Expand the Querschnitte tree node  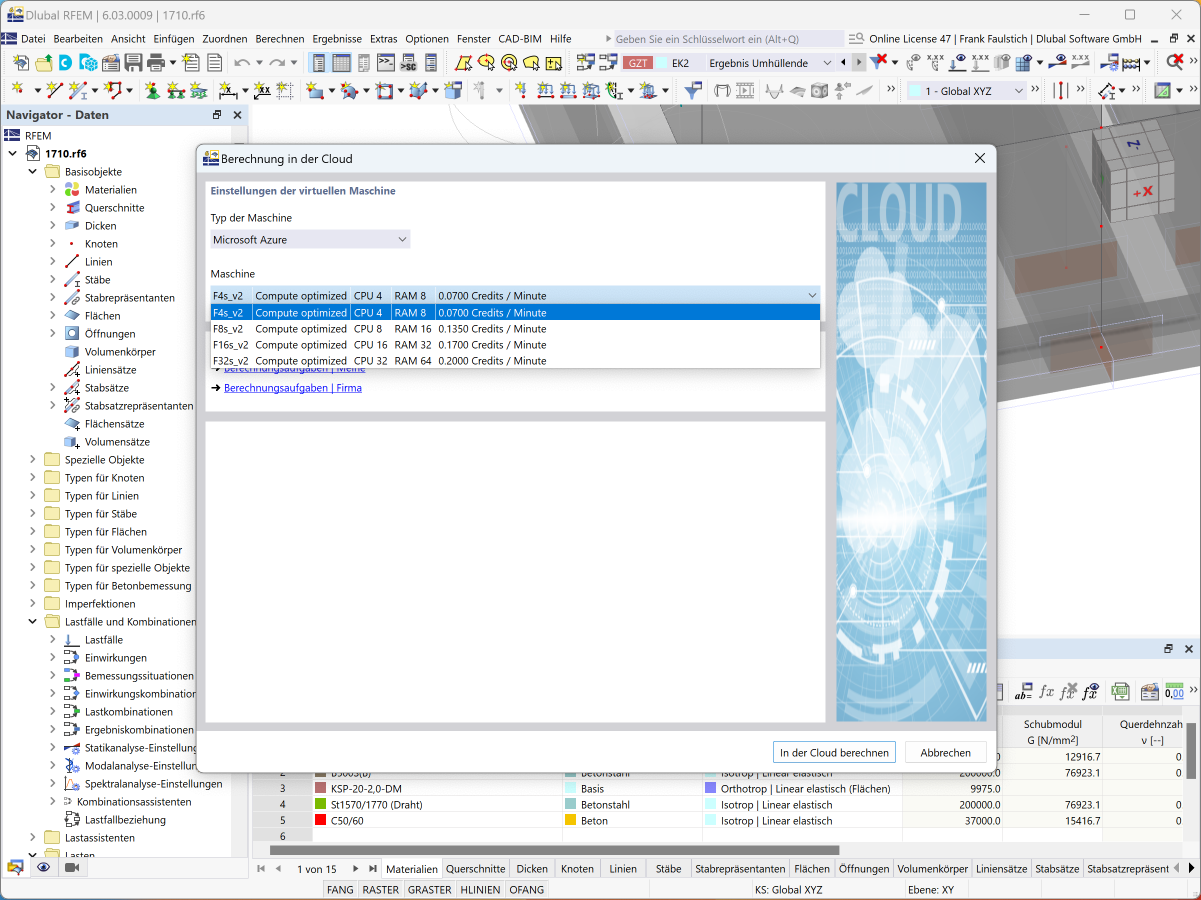pos(53,207)
